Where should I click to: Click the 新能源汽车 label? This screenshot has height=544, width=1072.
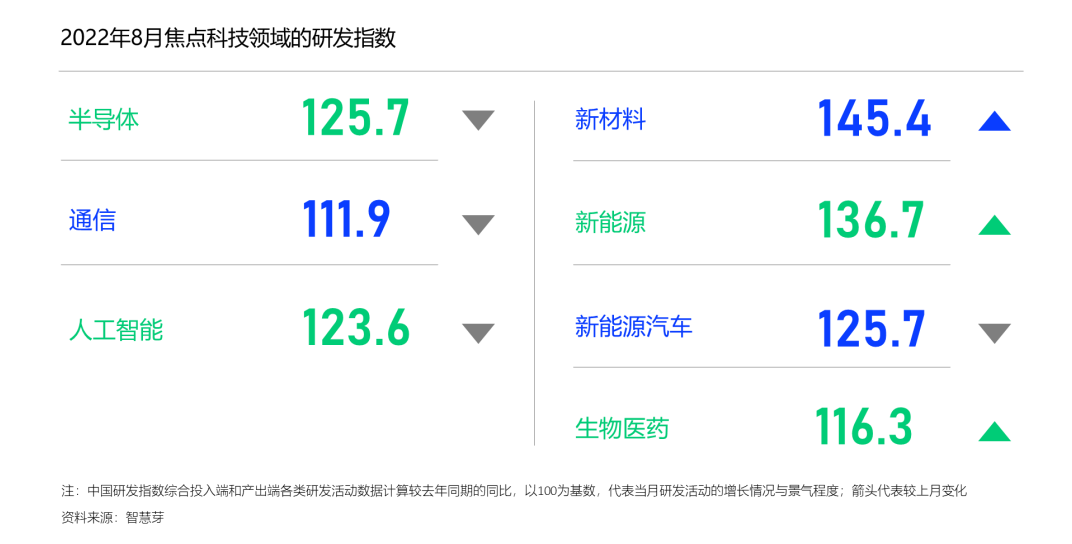633,327
